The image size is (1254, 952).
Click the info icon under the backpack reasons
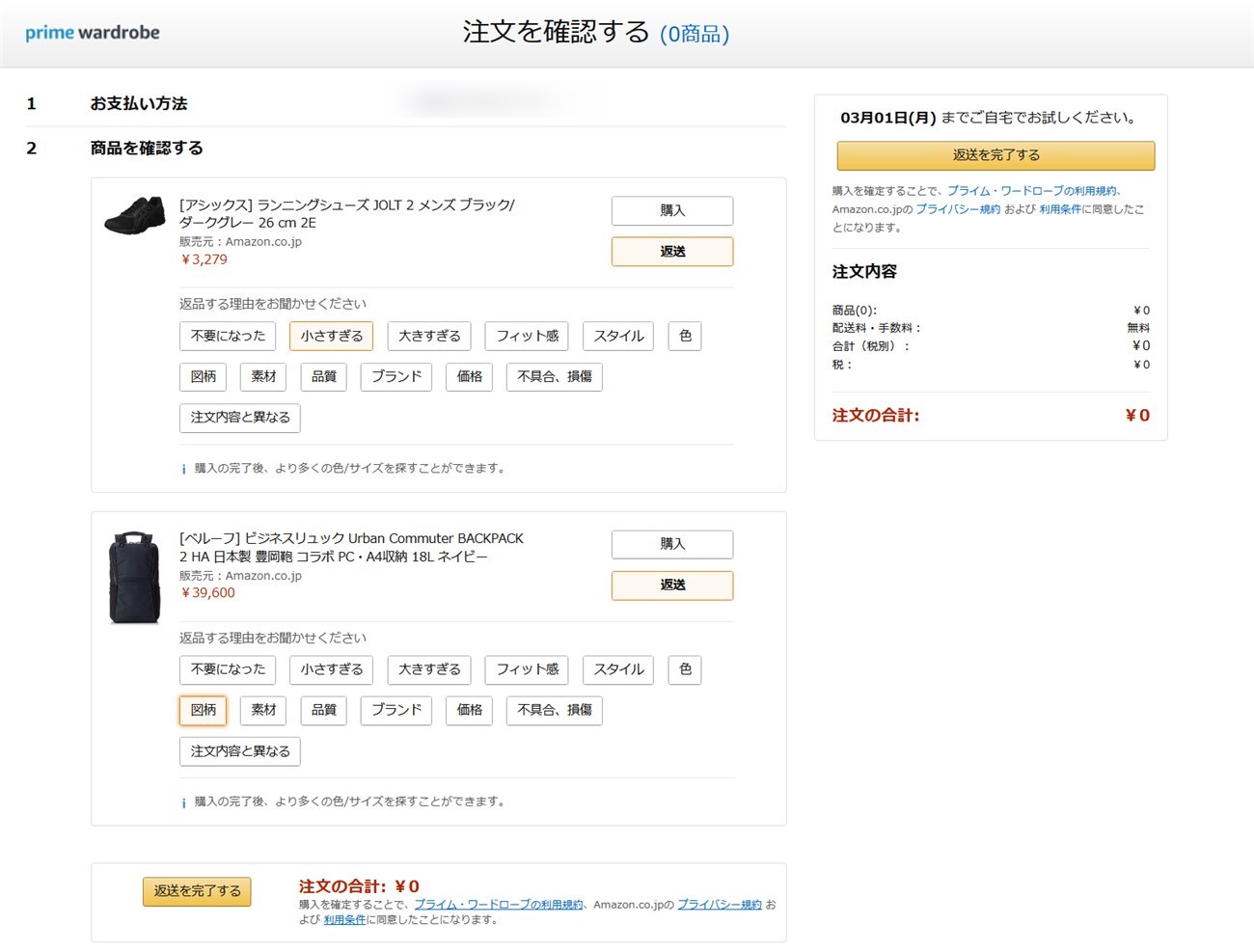[x=183, y=802]
